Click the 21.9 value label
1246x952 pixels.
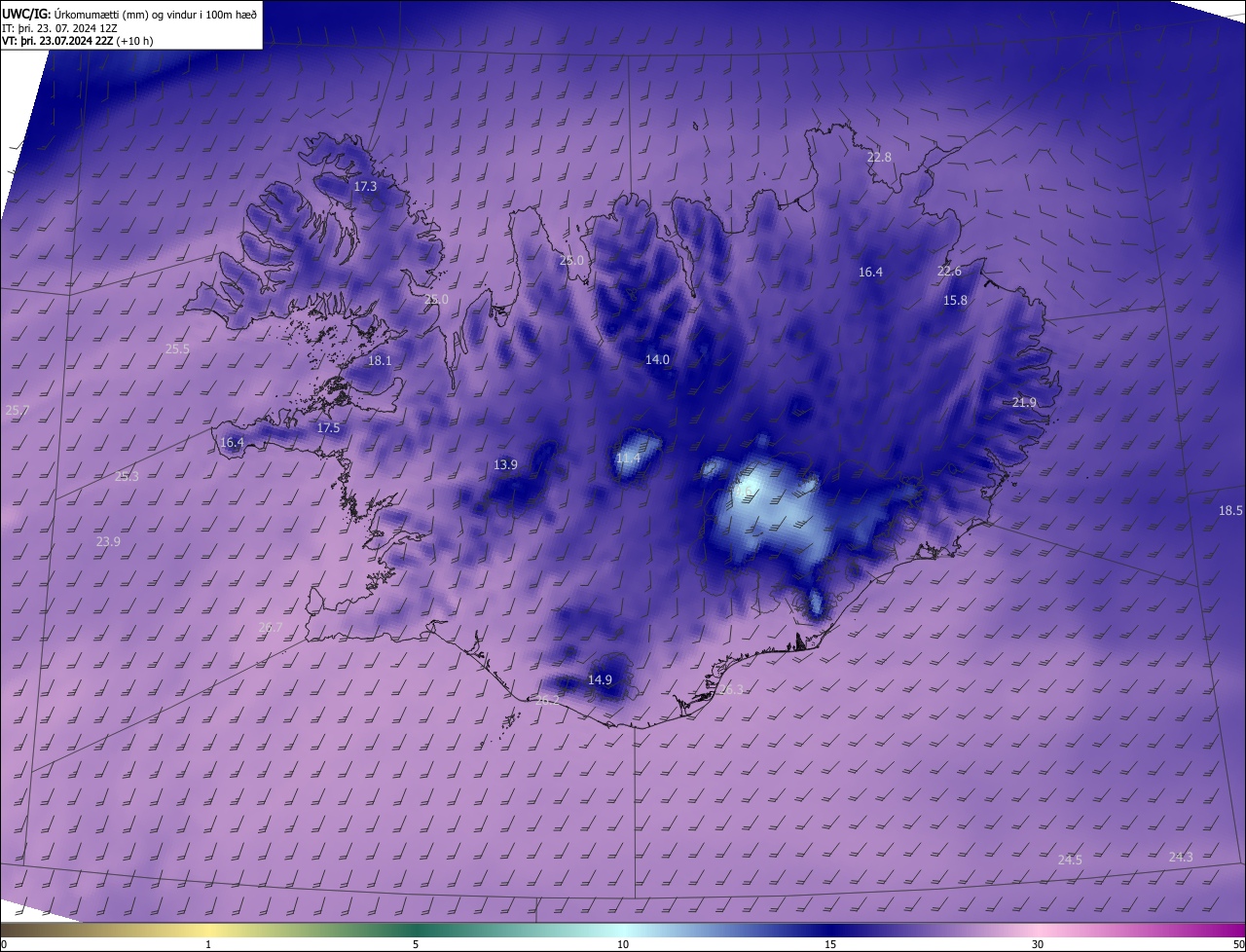click(x=1024, y=403)
